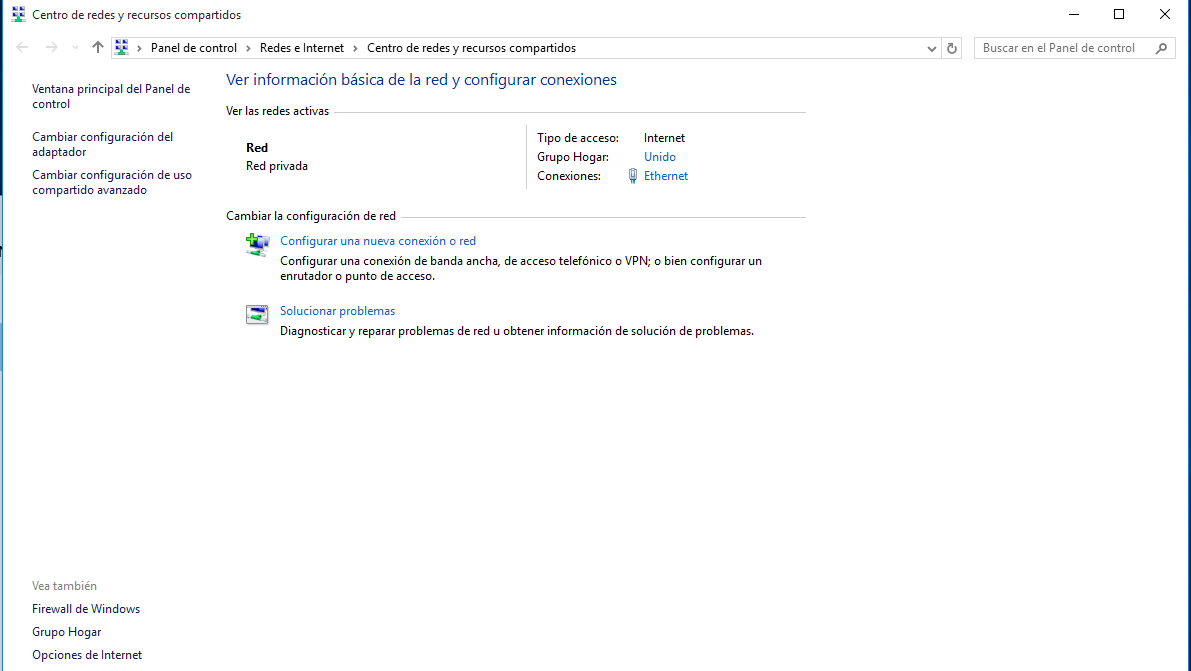Focus the Buscar en el Panel de control field
Screen dimensions: 1191x671
click(x=1060, y=48)
